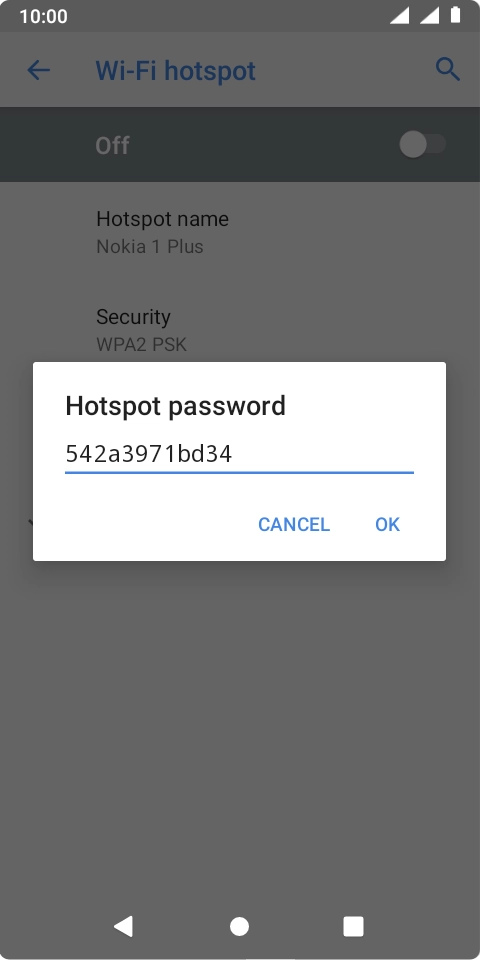Viewport: 480px width, 960px height.
Task: Tap the battery icon in status bar
Action: (x=456, y=15)
